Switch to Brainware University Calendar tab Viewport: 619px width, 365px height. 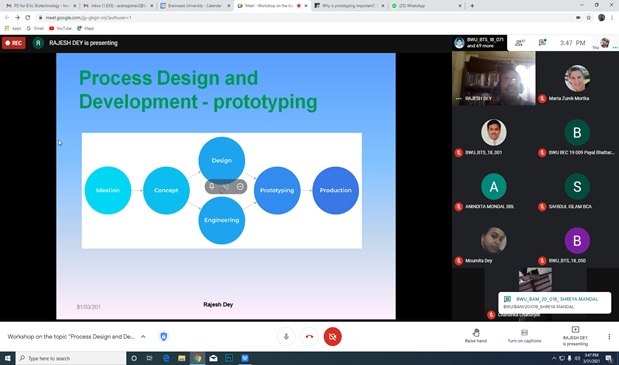[x=195, y=6]
